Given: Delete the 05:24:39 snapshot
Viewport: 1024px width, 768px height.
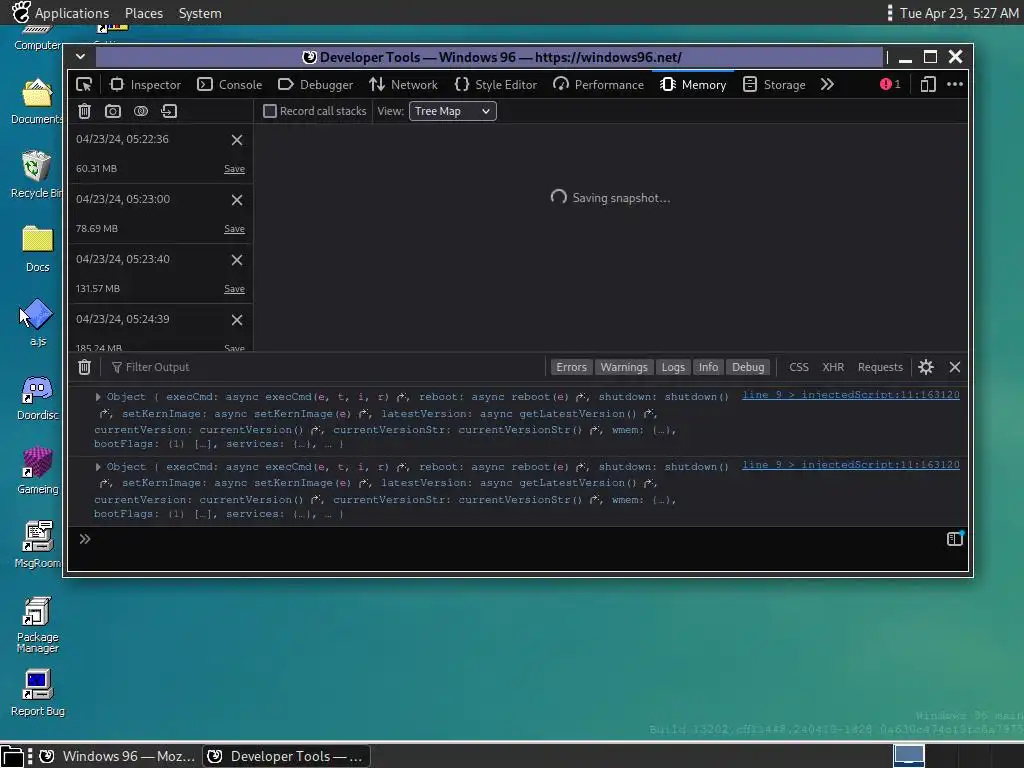Looking at the screenshot, I should point(237,320).
